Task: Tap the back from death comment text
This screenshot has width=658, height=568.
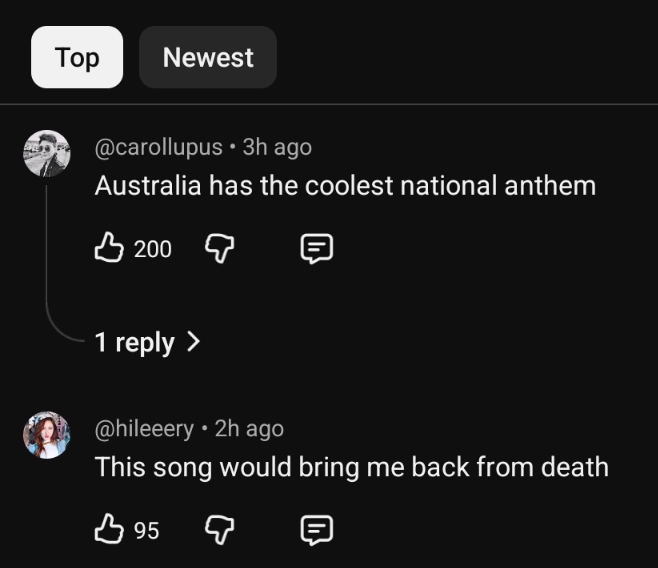Action: [351, 467]
